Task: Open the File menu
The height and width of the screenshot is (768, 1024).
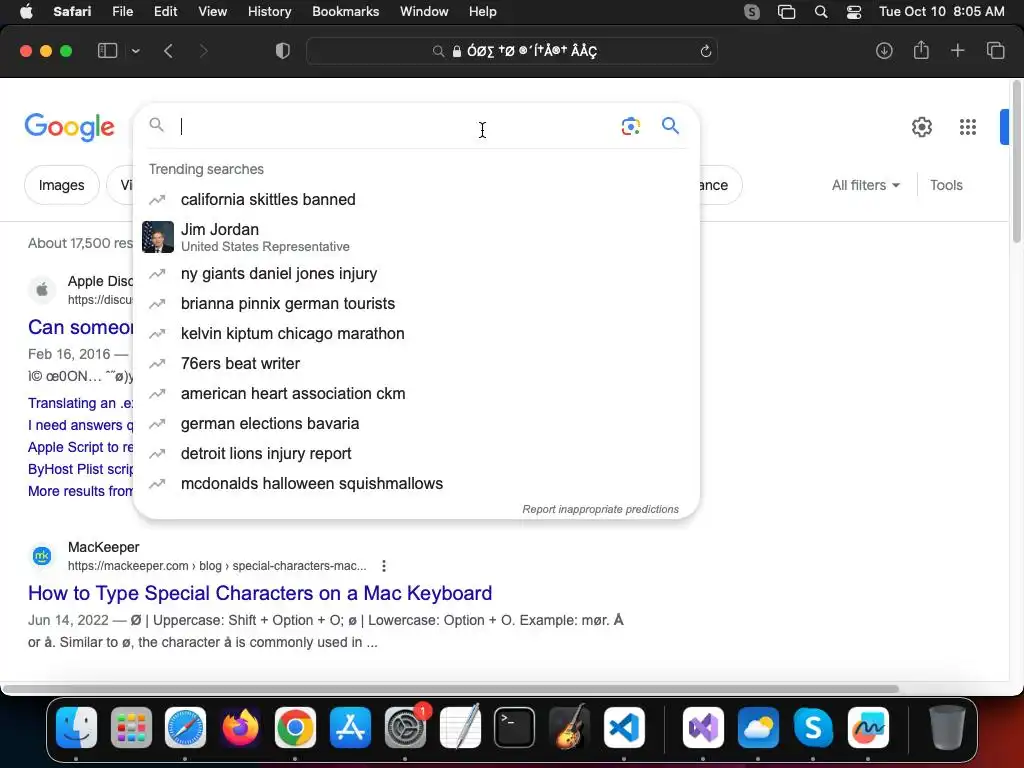Action: tap(122, 11)
